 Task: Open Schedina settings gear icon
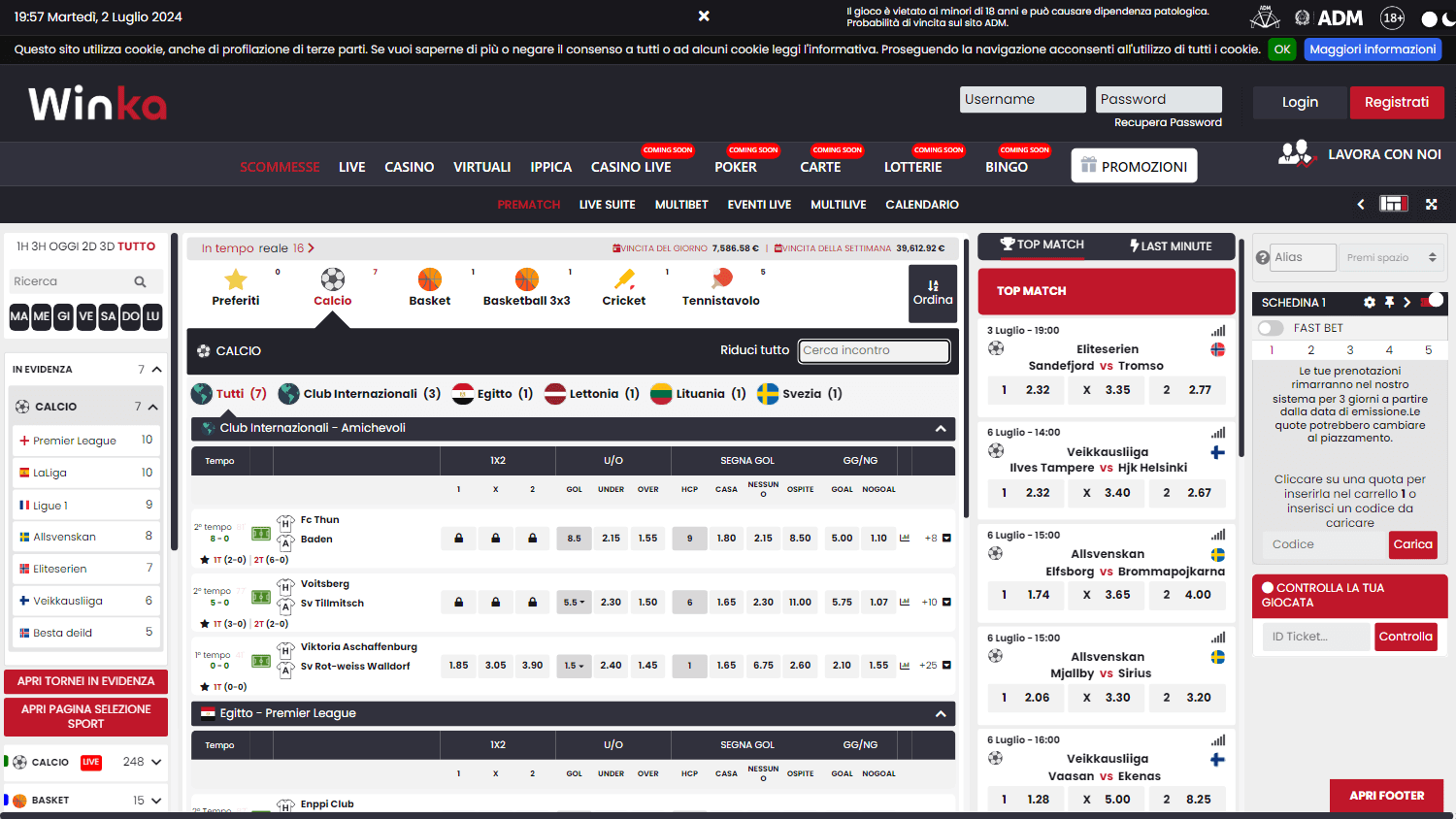(x=1370, y=303)
